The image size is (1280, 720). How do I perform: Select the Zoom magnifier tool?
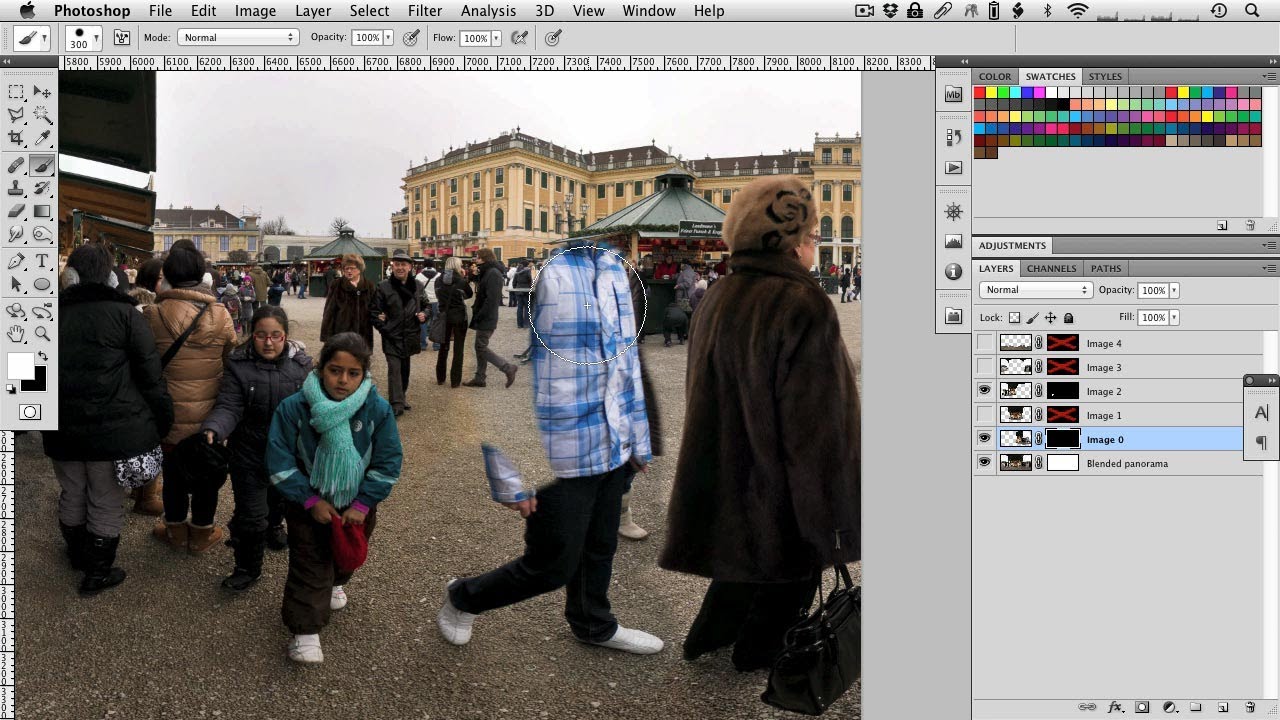(42, 334)
